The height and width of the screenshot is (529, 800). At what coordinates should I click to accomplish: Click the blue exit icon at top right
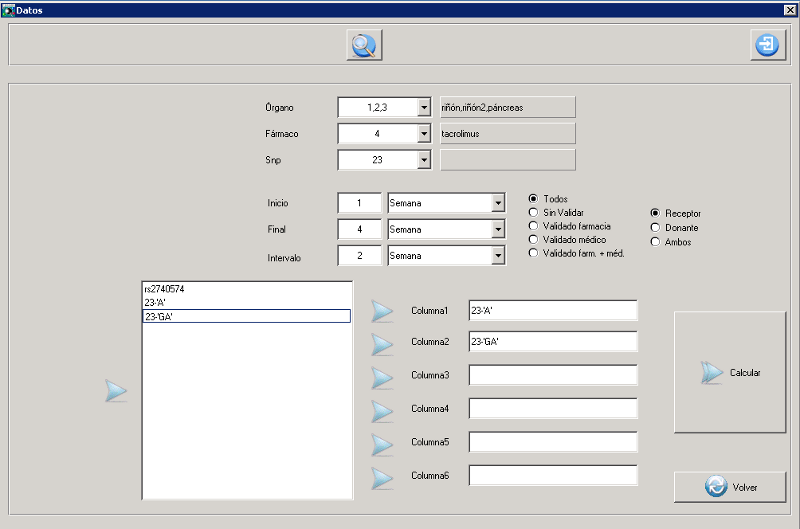click(767, 45)
